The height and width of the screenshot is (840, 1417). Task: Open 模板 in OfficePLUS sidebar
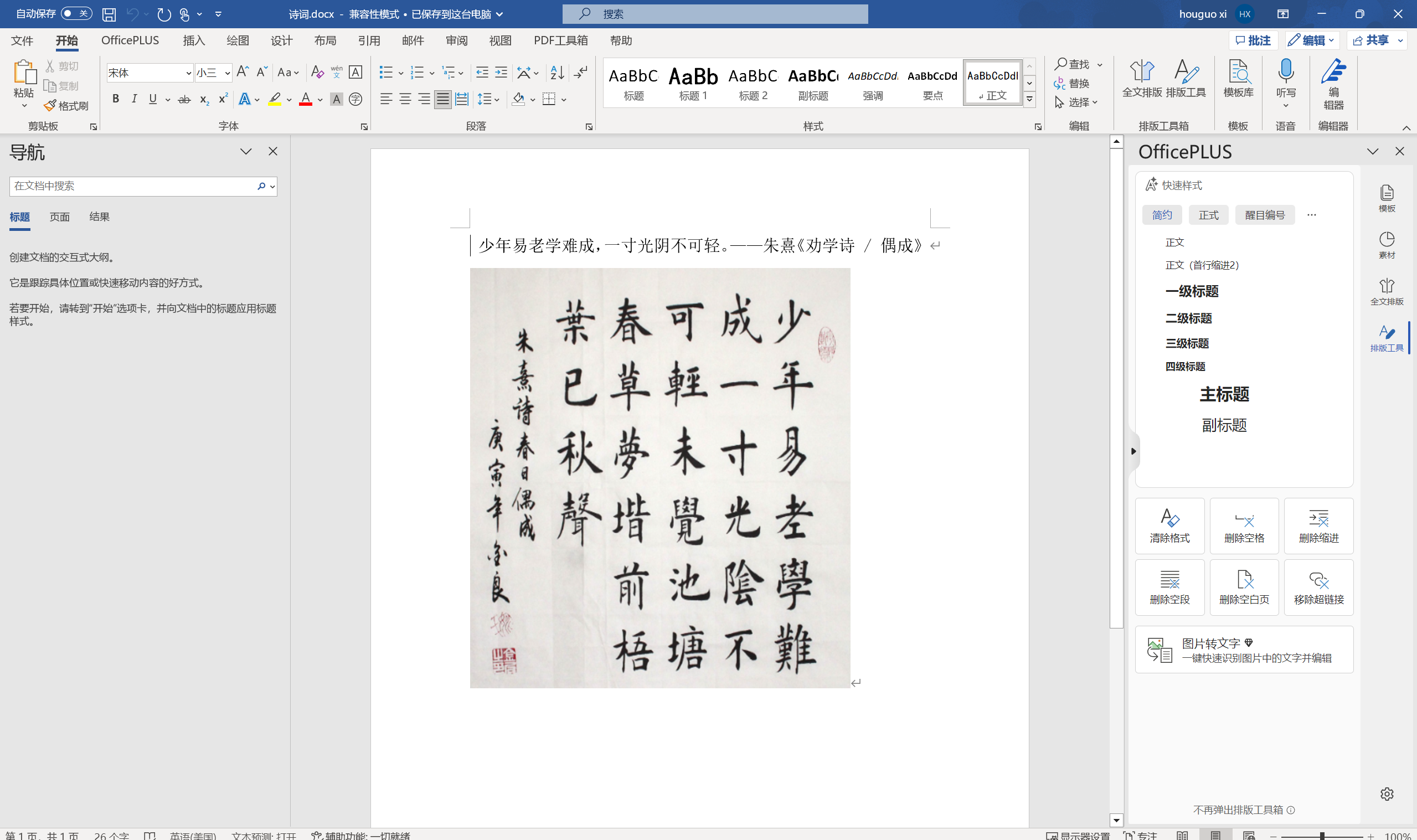(1387, 199)
